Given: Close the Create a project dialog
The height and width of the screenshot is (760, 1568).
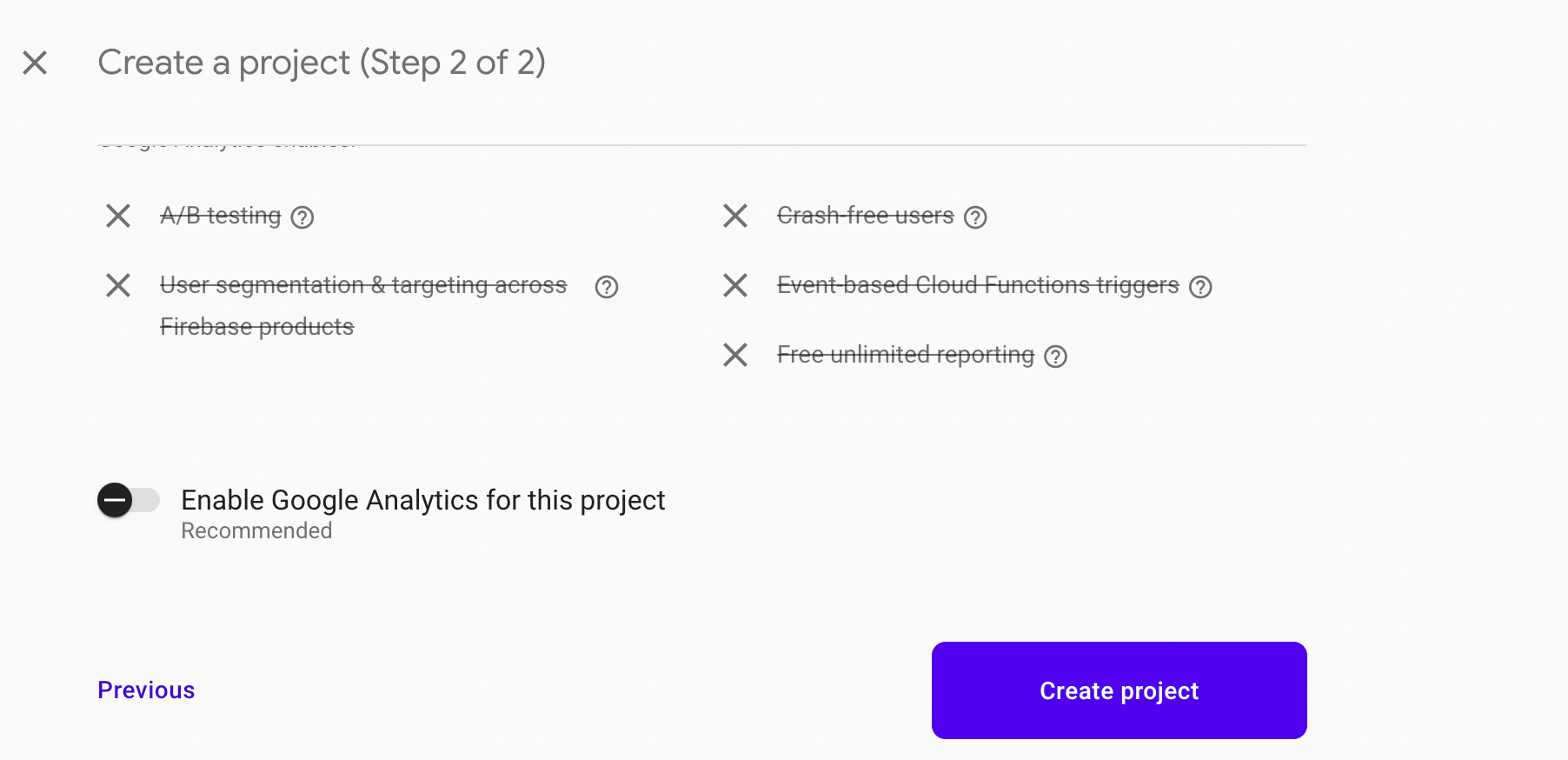Looking at the screenshot, I should coord(35,63).
